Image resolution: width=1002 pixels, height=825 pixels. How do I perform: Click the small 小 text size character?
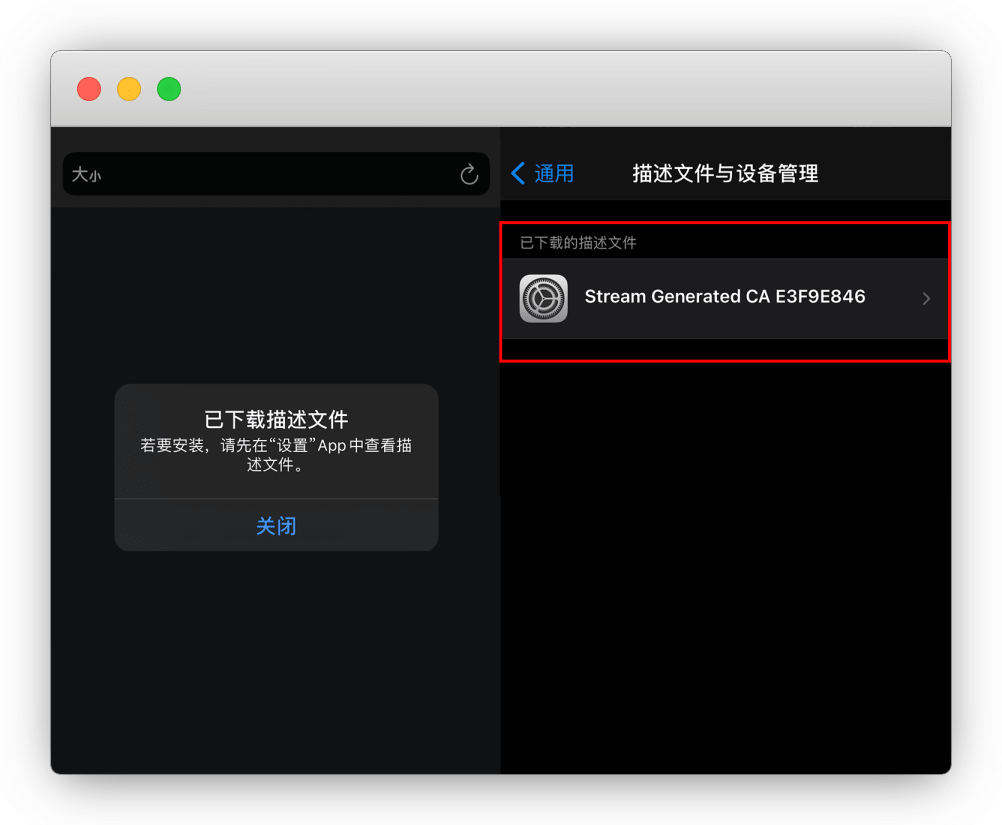[95, 177]
